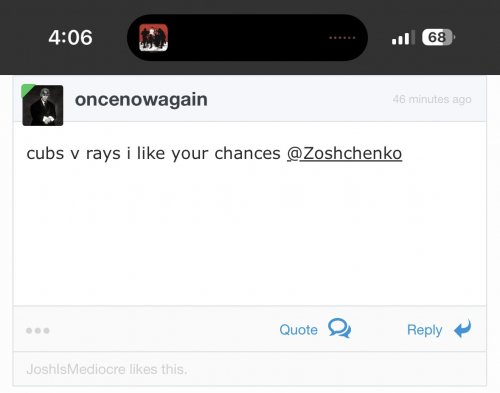Tap the 4:06 clock in status bar
The width and height of the screenshot is (500, 393).
click(70, 37)
